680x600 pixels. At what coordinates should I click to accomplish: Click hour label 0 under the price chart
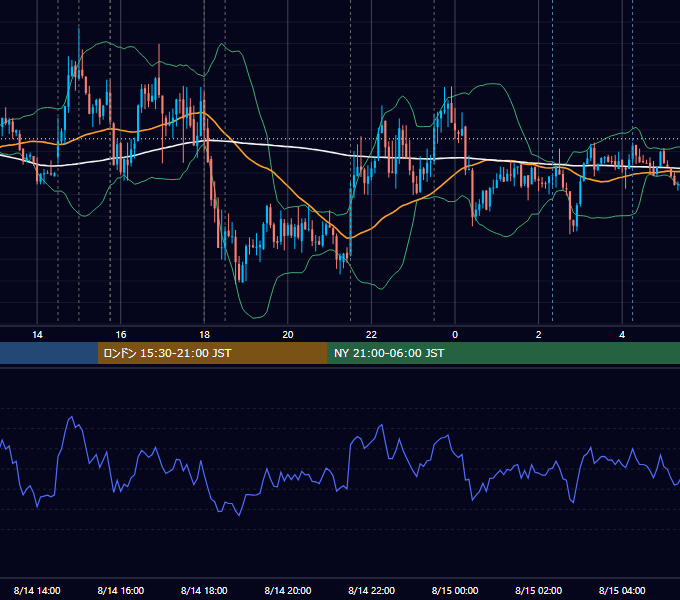[455, 334]
